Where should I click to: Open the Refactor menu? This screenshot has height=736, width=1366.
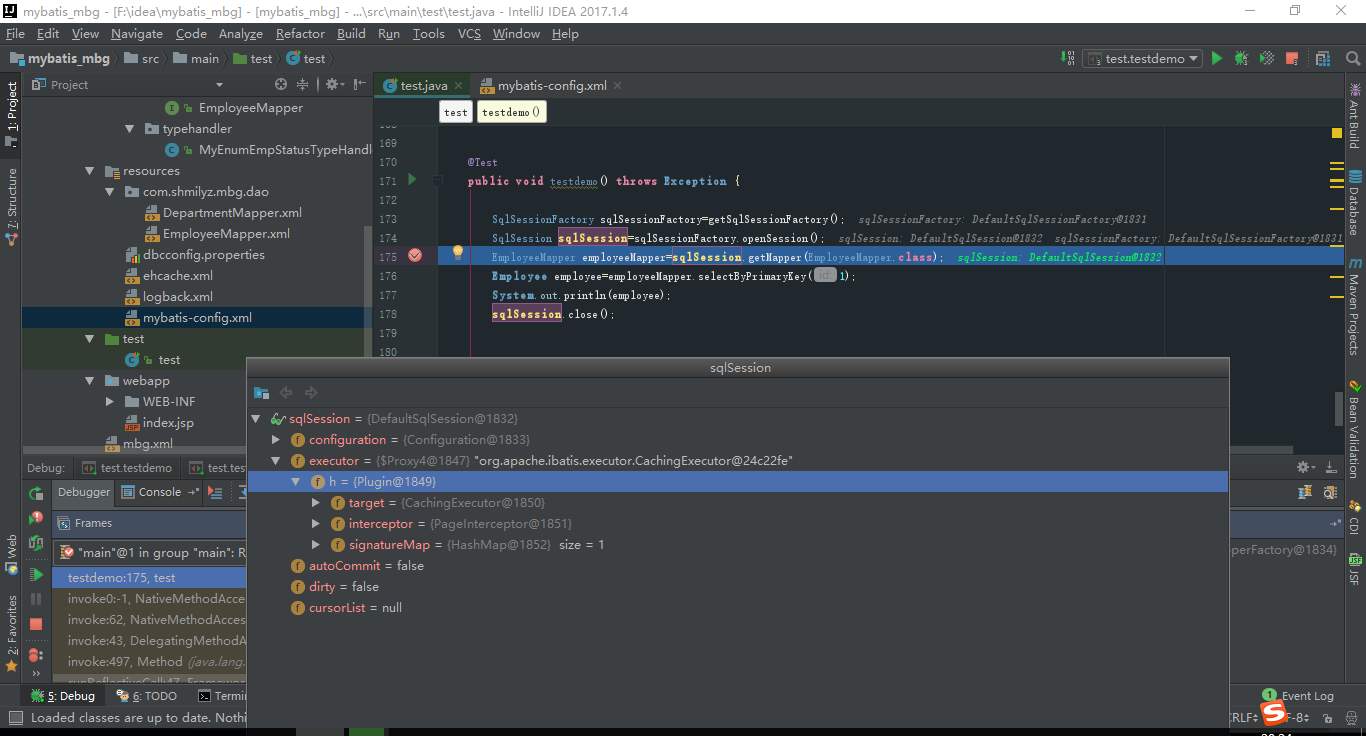pos(300,33)
